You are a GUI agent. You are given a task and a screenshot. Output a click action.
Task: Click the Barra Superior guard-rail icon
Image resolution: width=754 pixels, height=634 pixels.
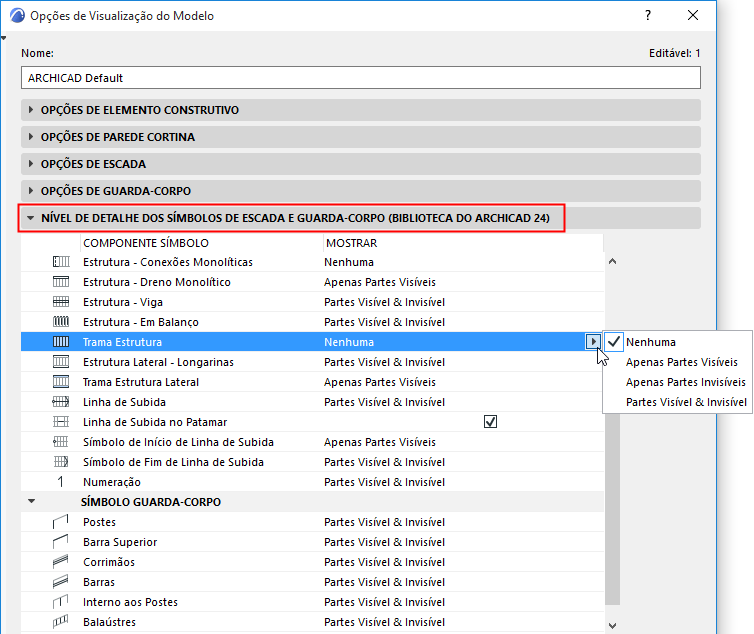point(61,542)
